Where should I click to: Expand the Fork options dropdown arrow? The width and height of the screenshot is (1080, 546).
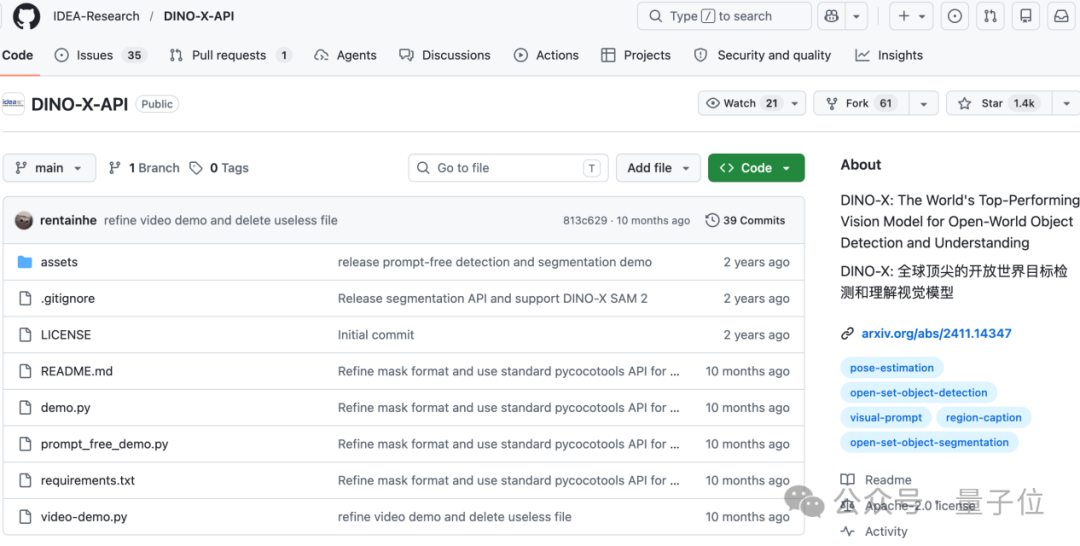[924, 103]
